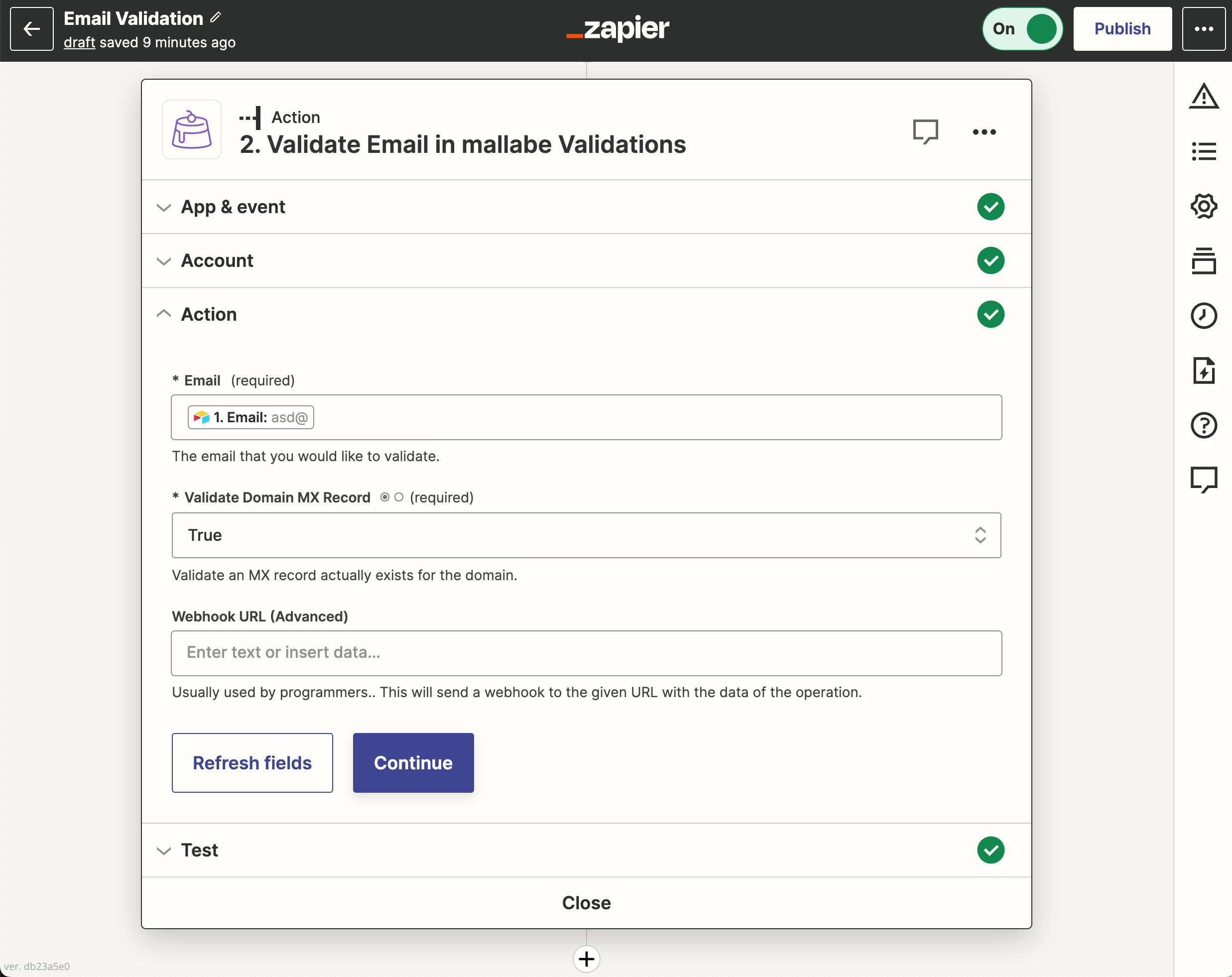Click the Email input field
This screenshot has height=977, width=1232.
pos(586,417)
